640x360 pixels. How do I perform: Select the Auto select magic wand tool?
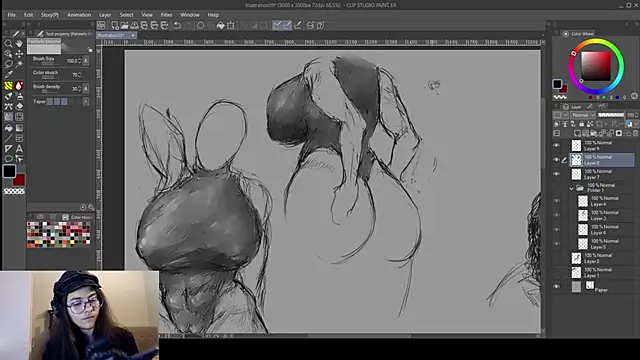click(x=19, y=64)
